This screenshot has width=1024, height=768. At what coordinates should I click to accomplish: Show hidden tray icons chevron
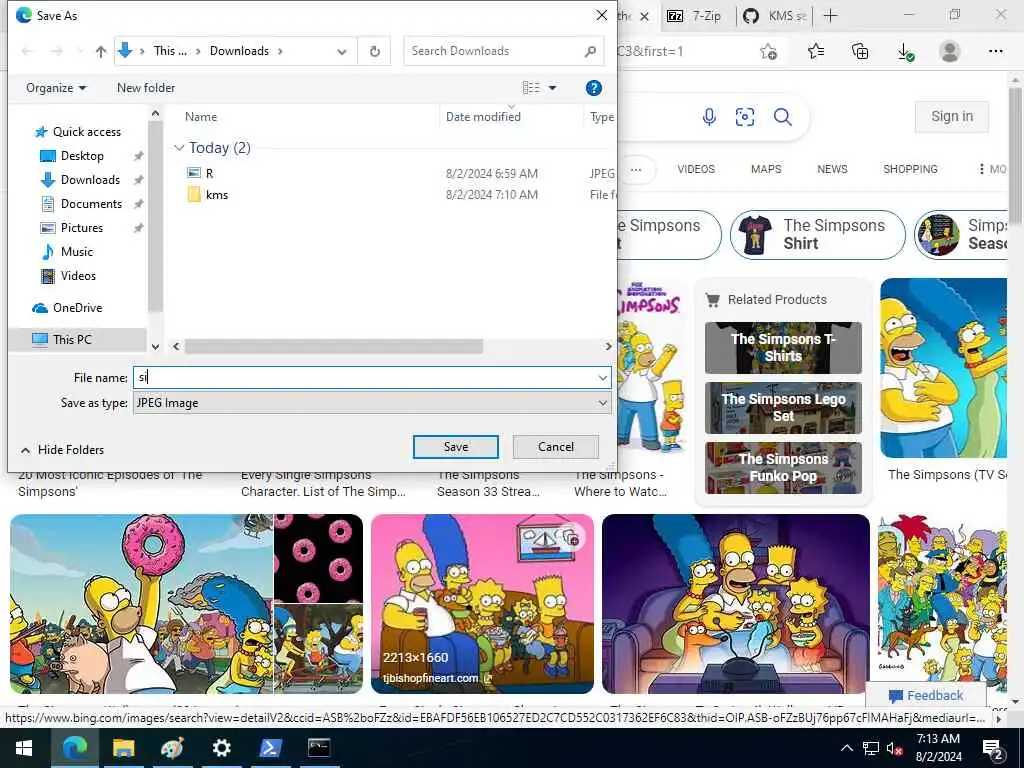pyautogui.click(x=846, y=748)
